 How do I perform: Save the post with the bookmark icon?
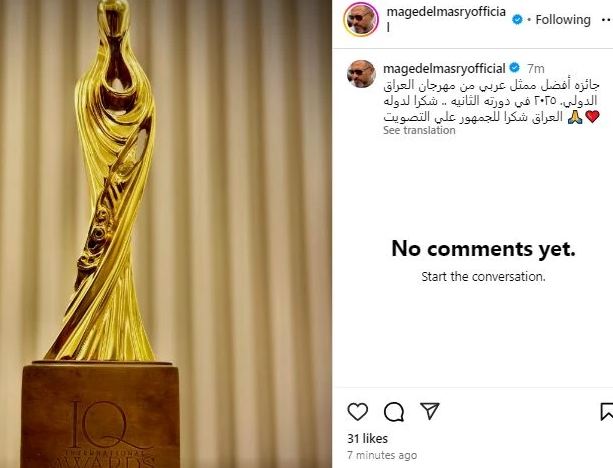tap(607, 412)
